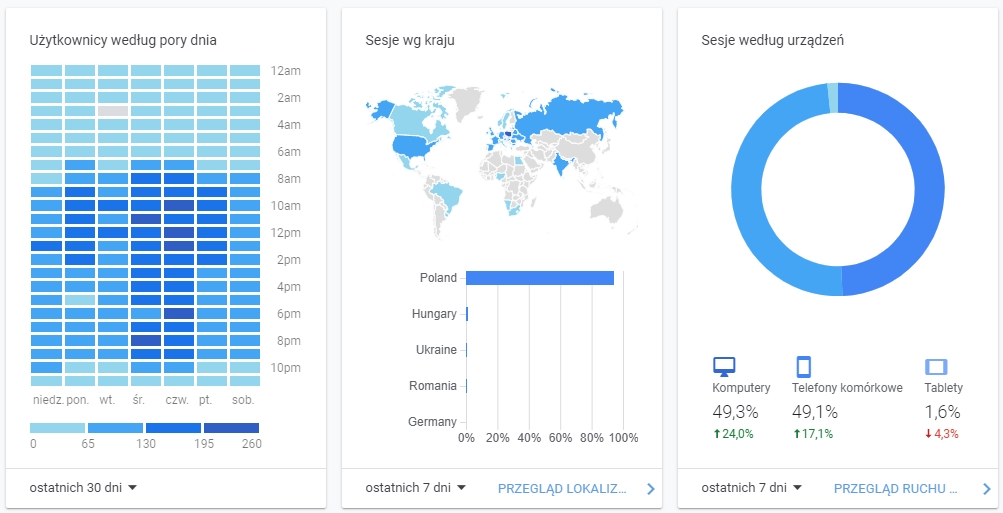
Task: Click India on the world map
Action: point(560,163)
